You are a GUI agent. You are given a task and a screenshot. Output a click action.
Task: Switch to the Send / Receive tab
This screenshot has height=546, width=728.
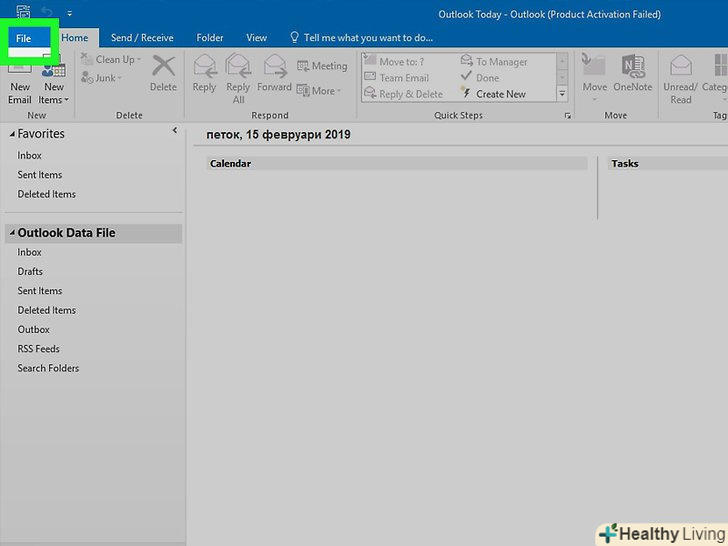click(x=142, y=38)
